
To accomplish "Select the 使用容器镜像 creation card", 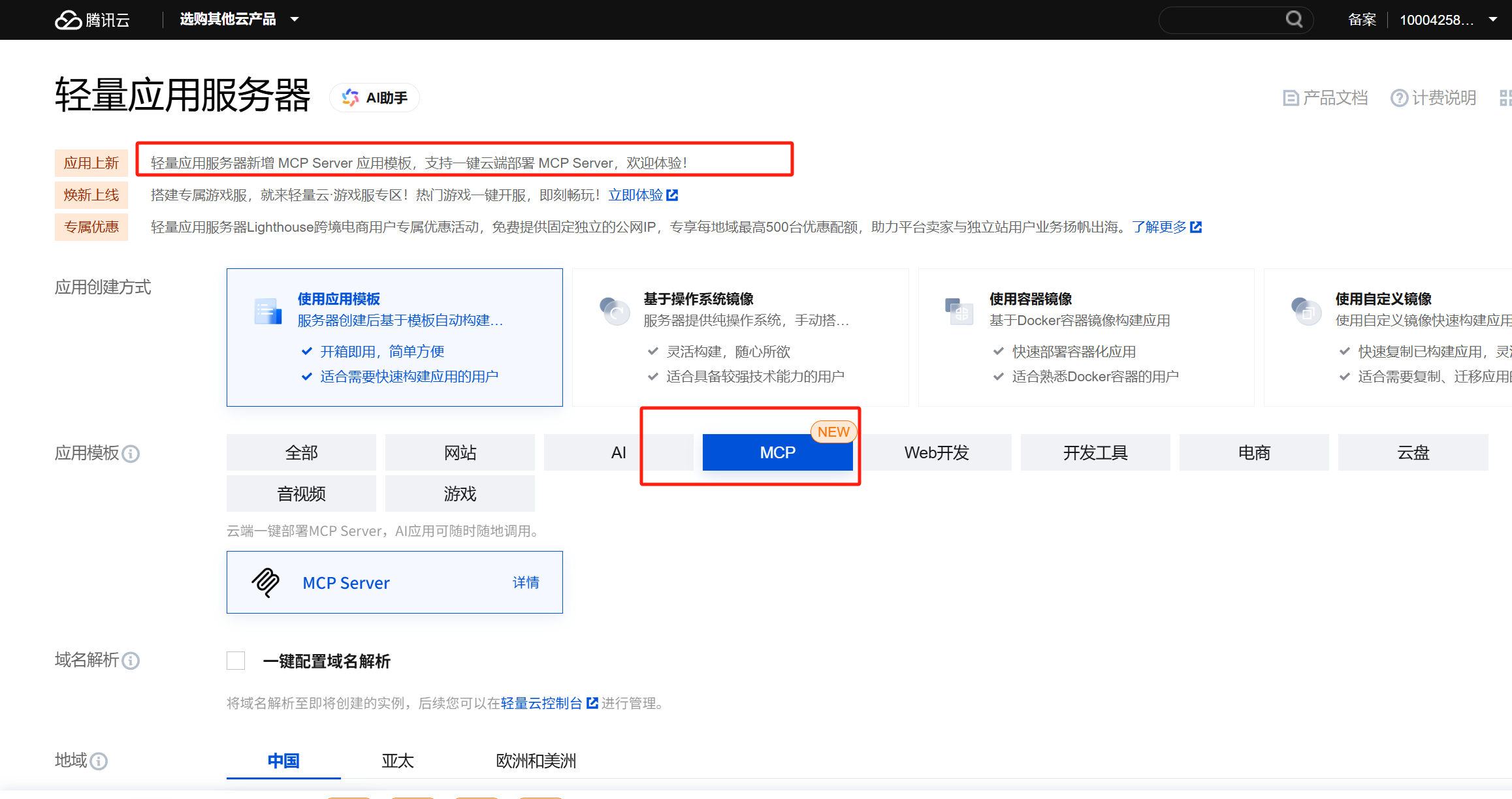I will pos(1086,337).
